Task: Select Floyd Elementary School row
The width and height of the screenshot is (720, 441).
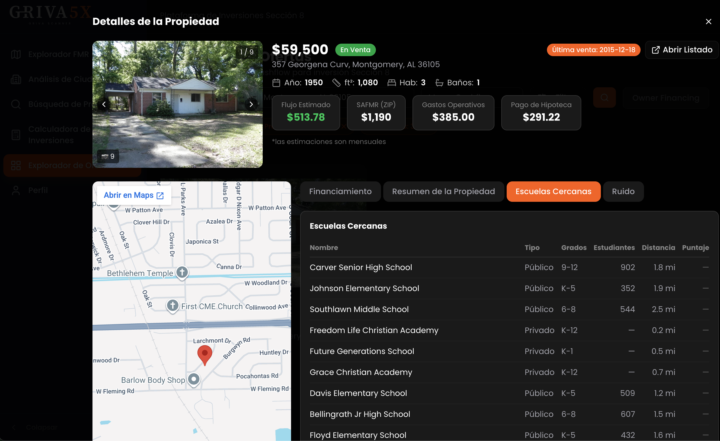Action: [x=509, y=435]
